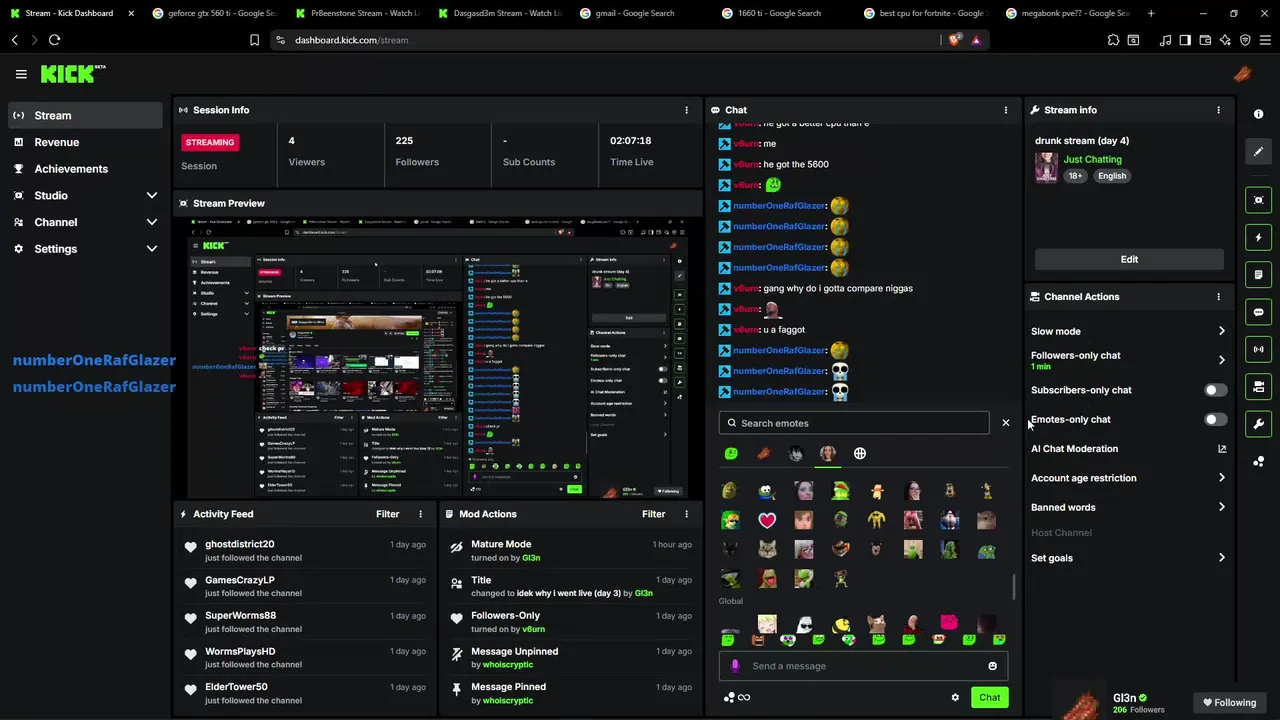Go to Revenue in sidebar
The image size is (1280, 720).
coord(85,142)
